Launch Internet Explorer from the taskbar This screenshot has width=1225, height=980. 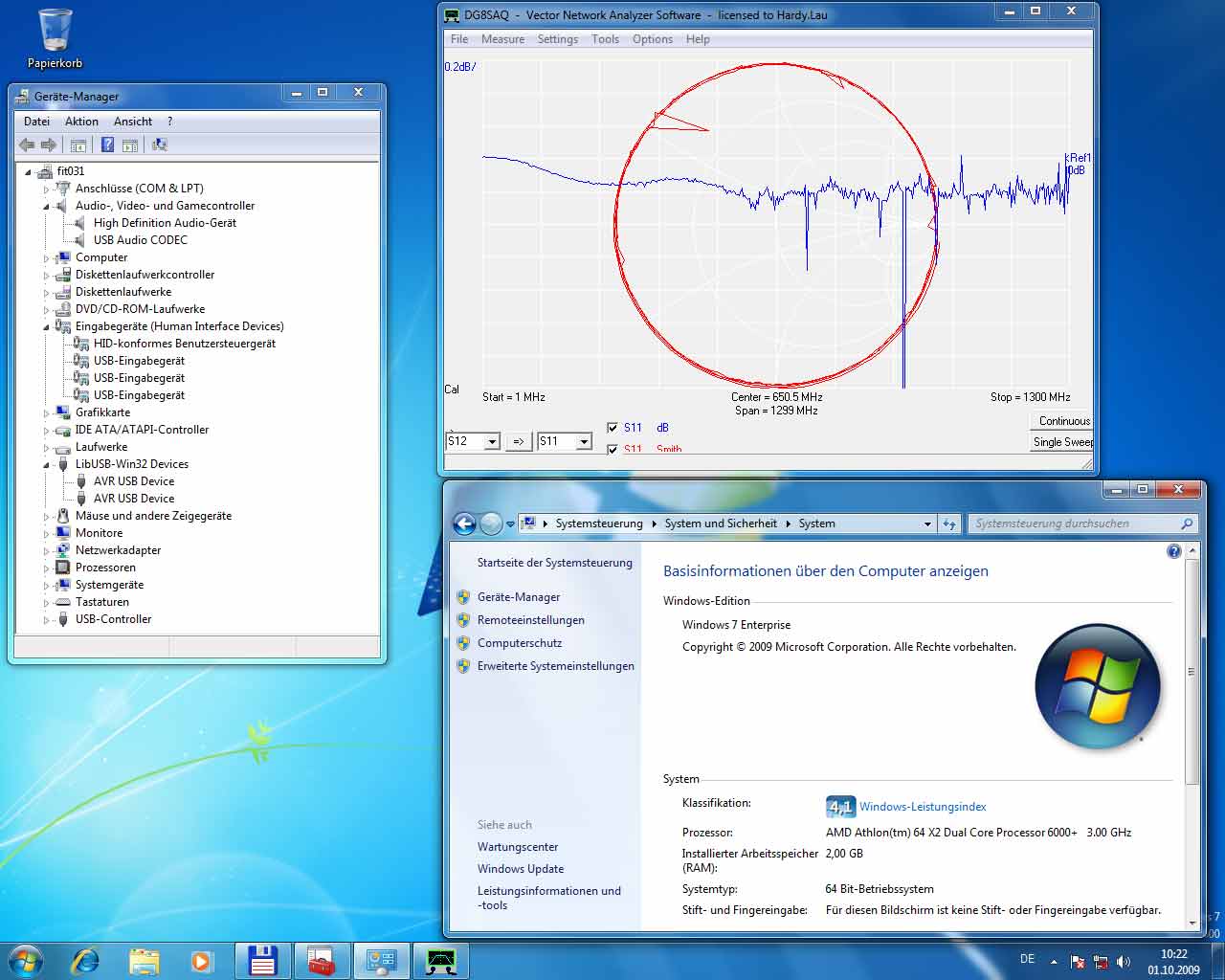(x=85, y=961)
